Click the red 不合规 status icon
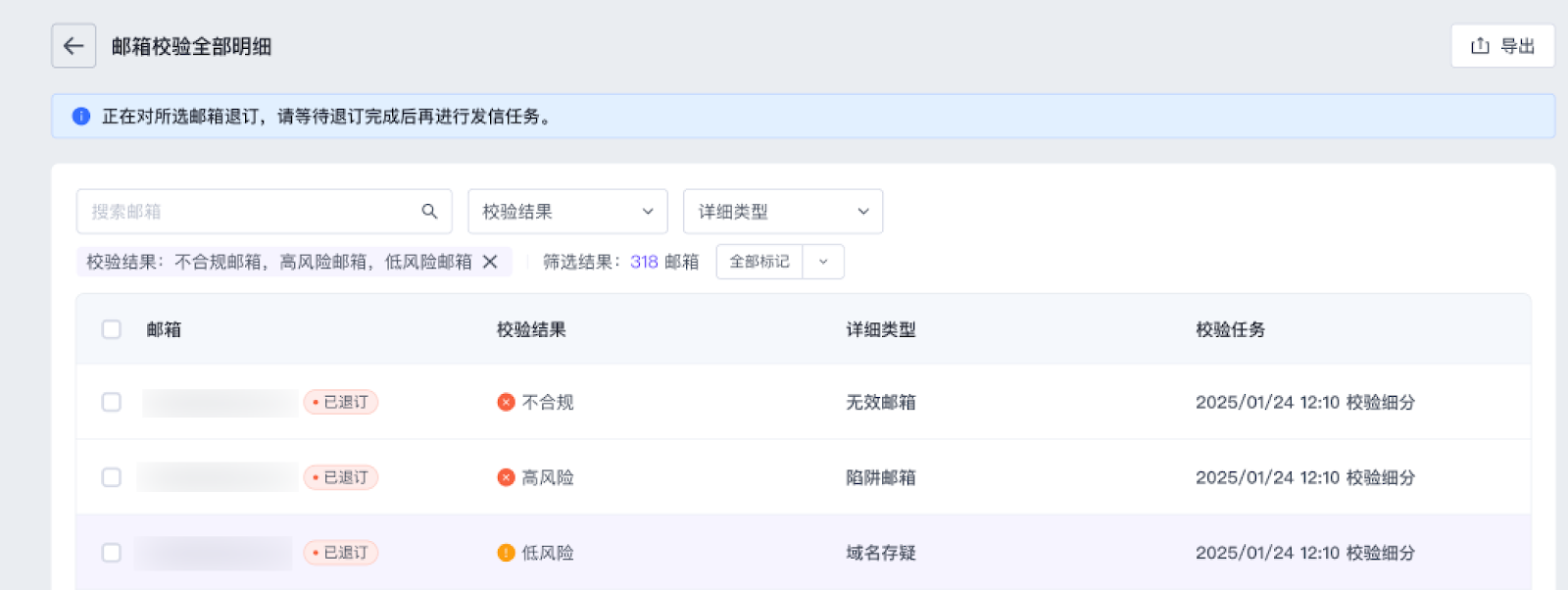Screen dimensions: 1568x590 click(506, 403)
